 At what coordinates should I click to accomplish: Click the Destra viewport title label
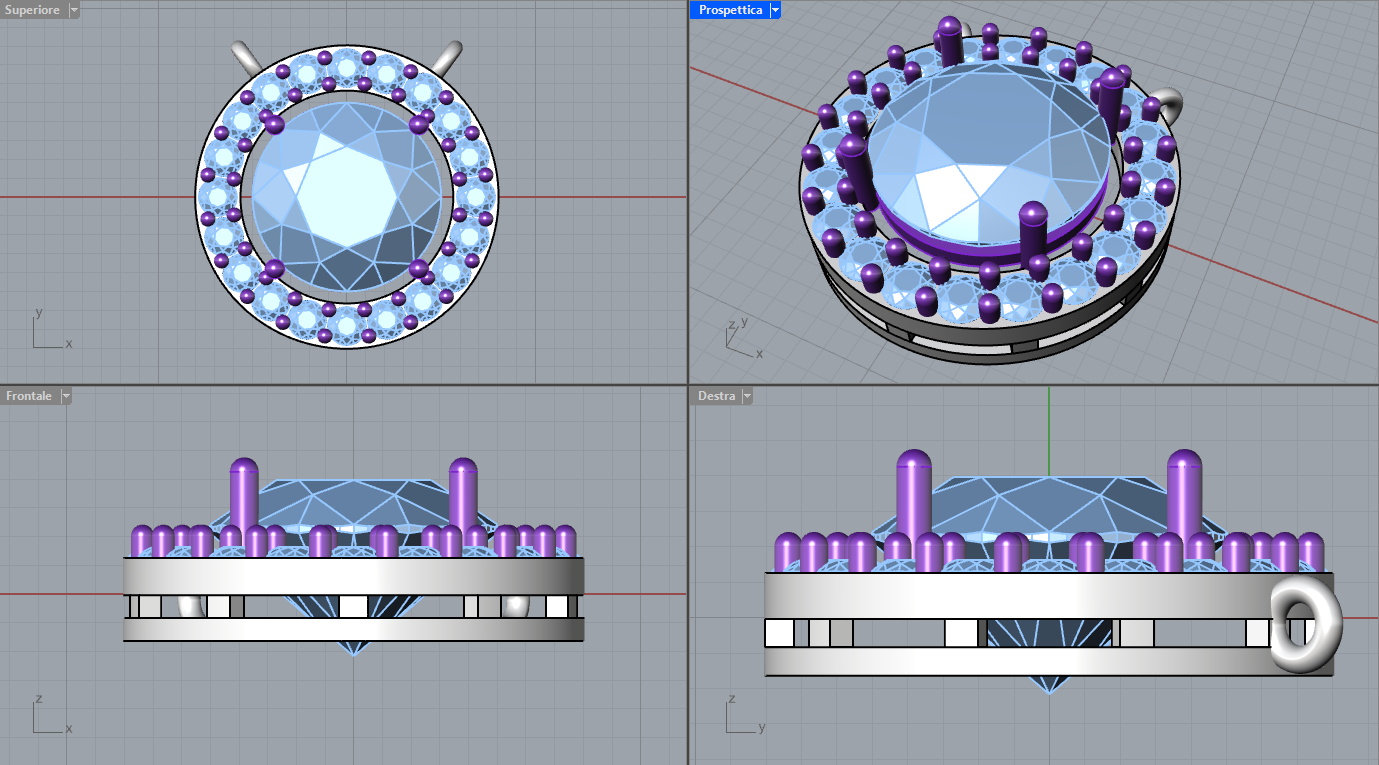pos(716,396)
